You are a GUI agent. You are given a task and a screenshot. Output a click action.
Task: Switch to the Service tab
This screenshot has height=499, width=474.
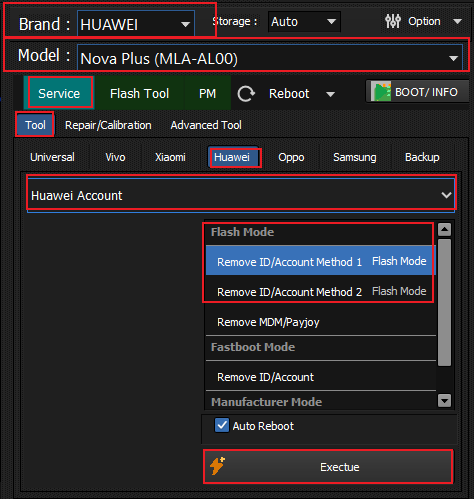(x=59, y=93)
